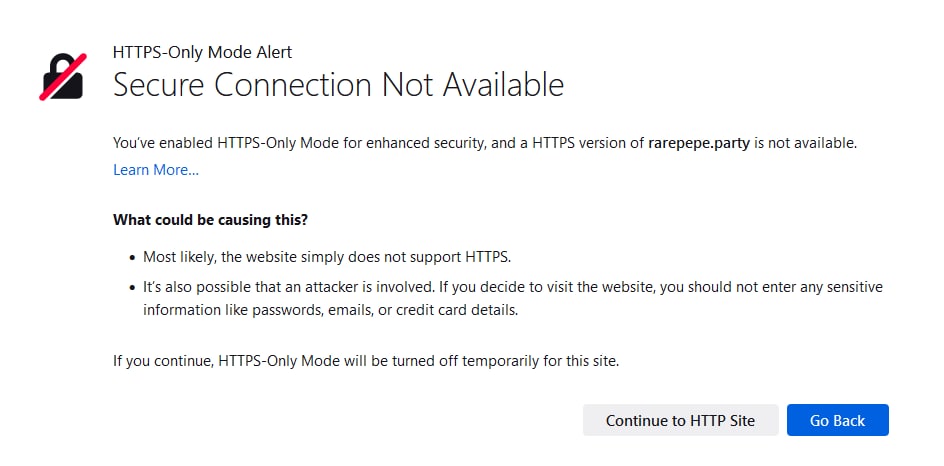Click the Secure Connection Not Available heading
The image size is (944, 466).
[338, 85]
